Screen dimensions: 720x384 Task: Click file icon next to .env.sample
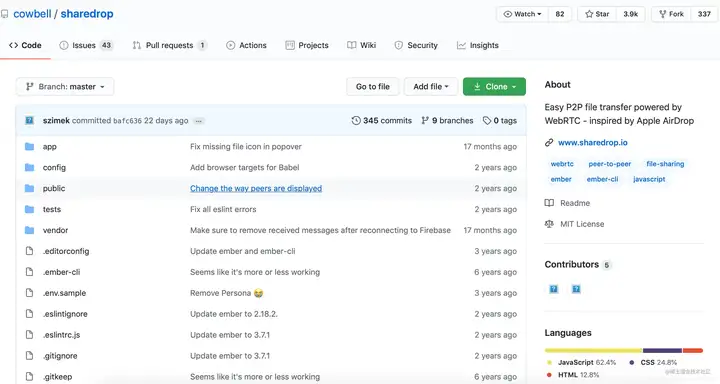tap(29, 293)
